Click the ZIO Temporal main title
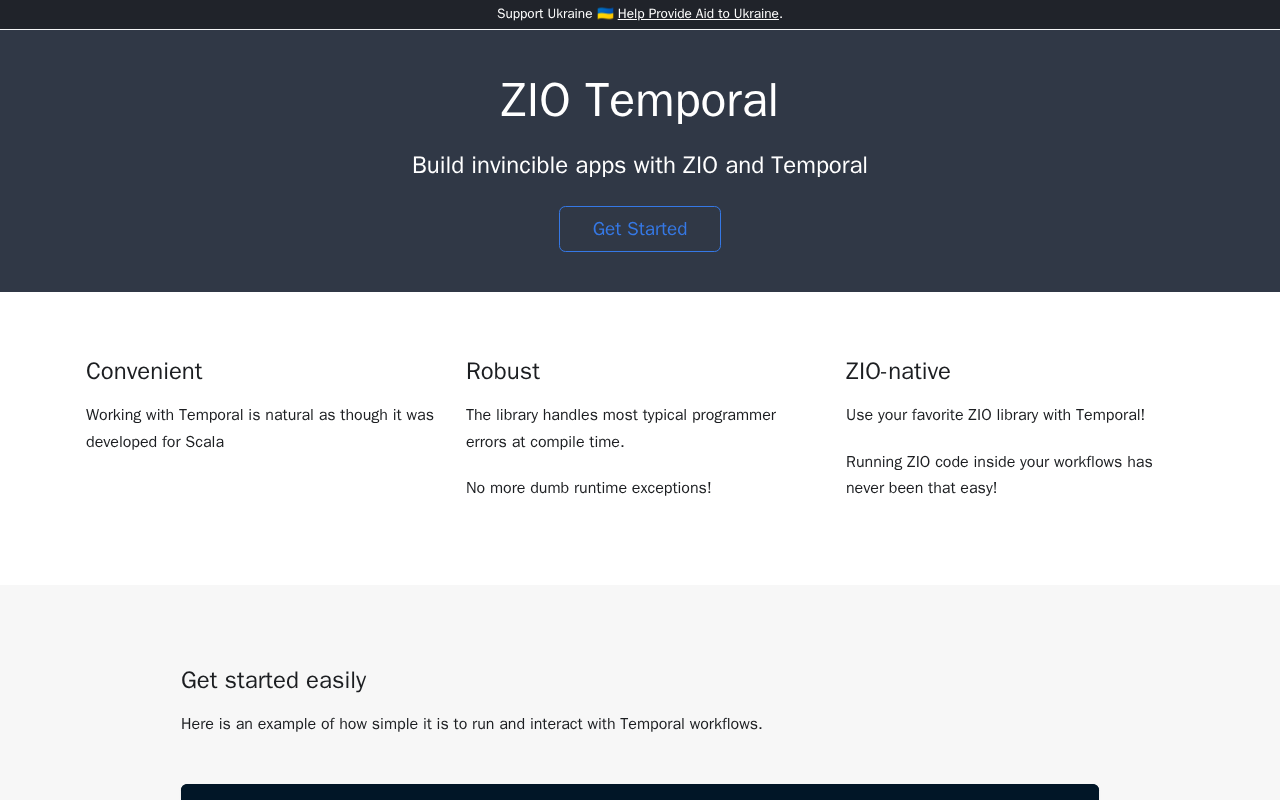Screen dimensions: 1280x800 click(639, 101)
